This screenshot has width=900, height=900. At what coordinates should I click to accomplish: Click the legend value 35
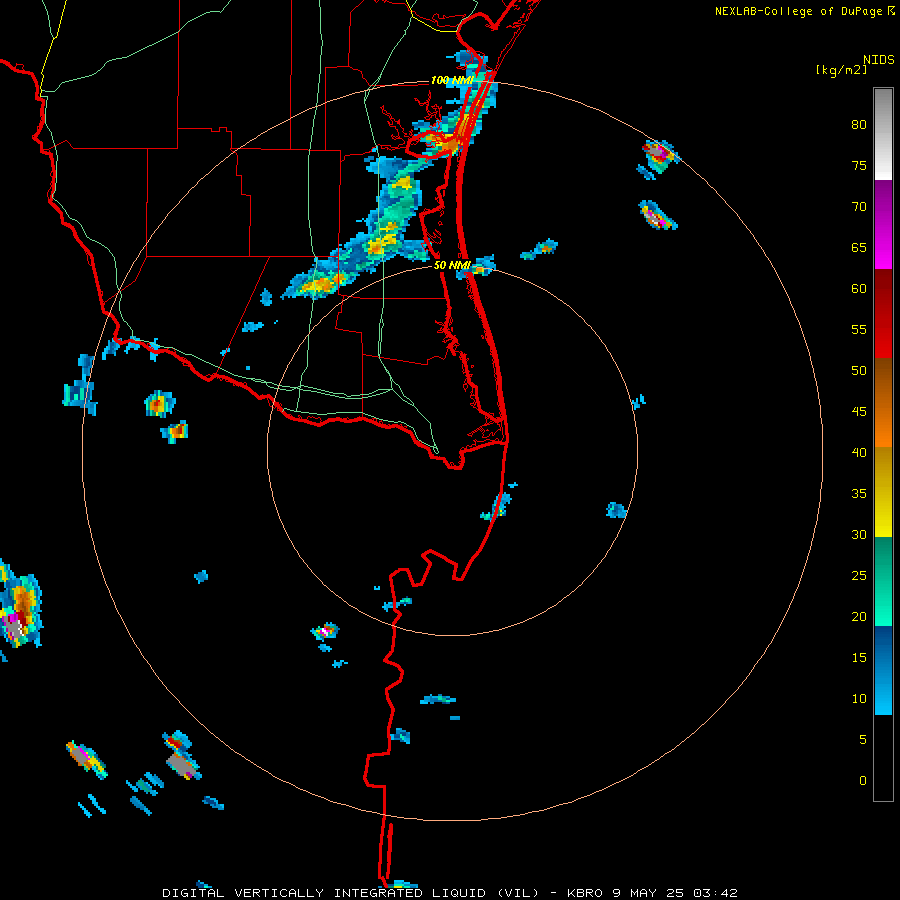[x=859, y=494]
